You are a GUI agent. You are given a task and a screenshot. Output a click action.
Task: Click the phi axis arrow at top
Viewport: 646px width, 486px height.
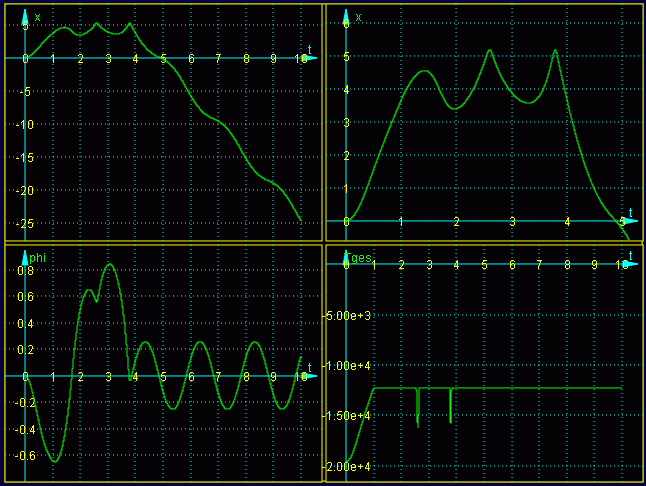(x=25, y=258)
